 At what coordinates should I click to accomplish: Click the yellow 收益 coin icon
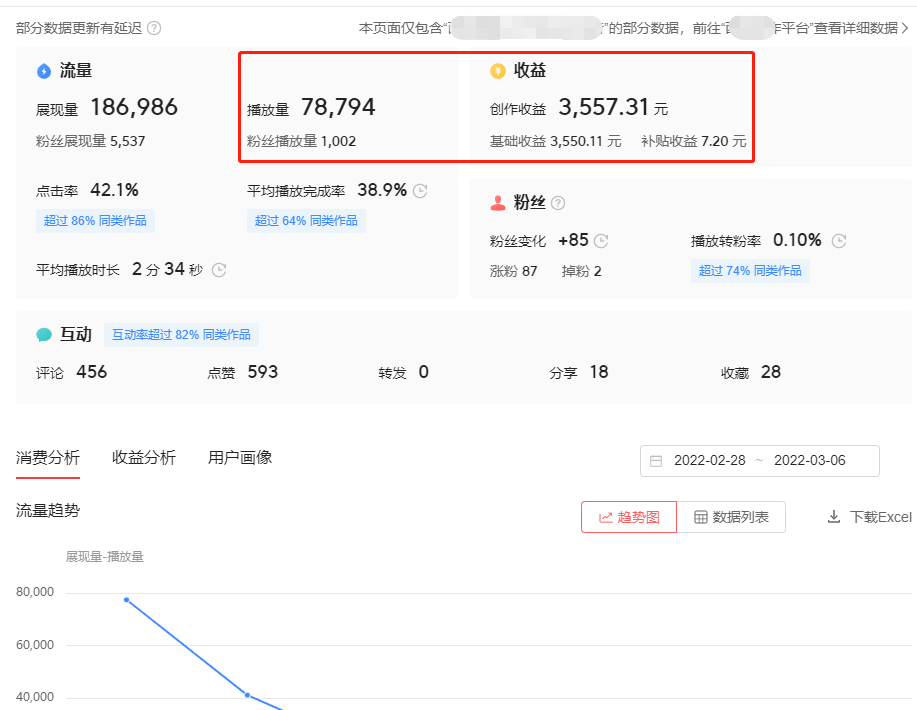point(498,71)
